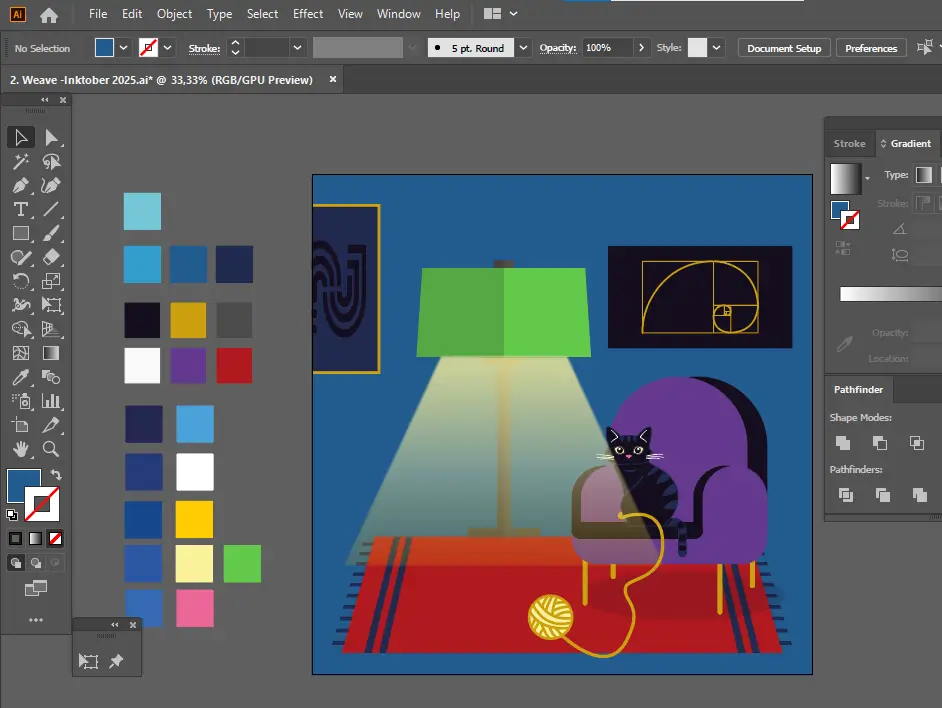Select the Slice tool

[51, 426]
